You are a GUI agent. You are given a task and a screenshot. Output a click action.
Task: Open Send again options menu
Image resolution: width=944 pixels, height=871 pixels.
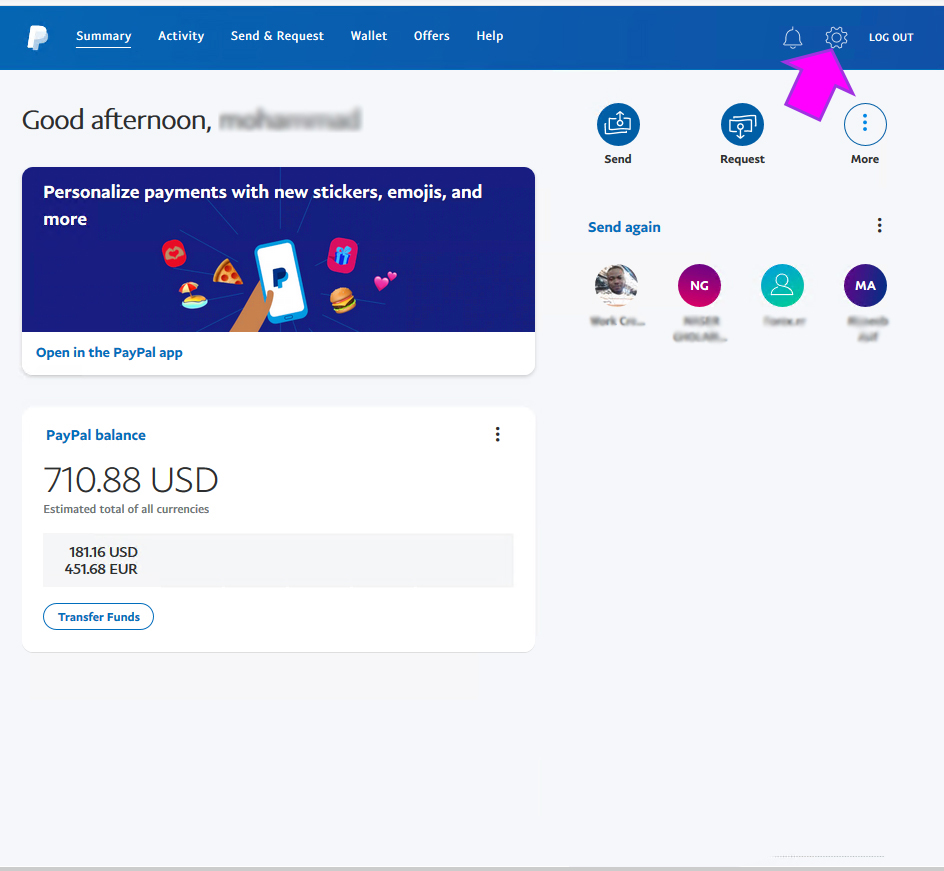click(879, 226)
